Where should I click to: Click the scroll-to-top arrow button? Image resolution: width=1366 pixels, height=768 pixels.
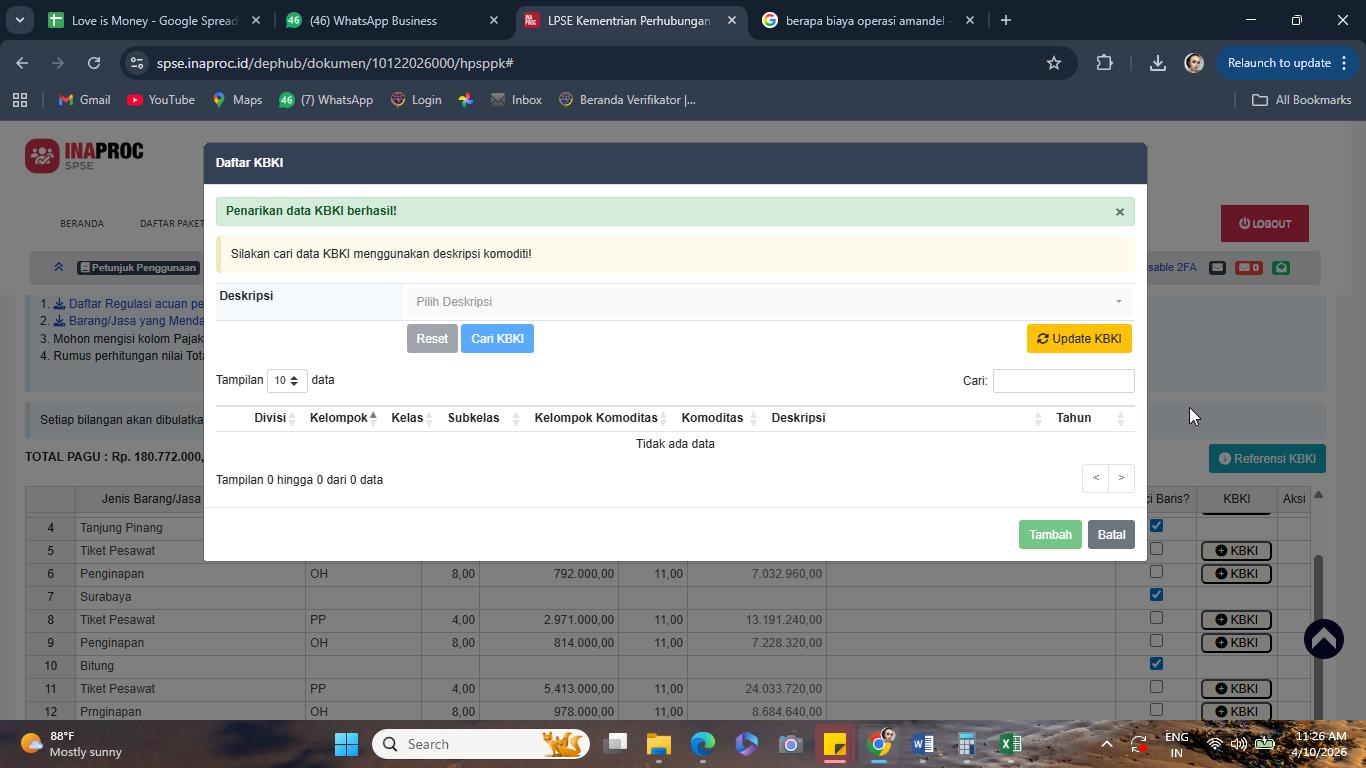[x=1323, y=639]
